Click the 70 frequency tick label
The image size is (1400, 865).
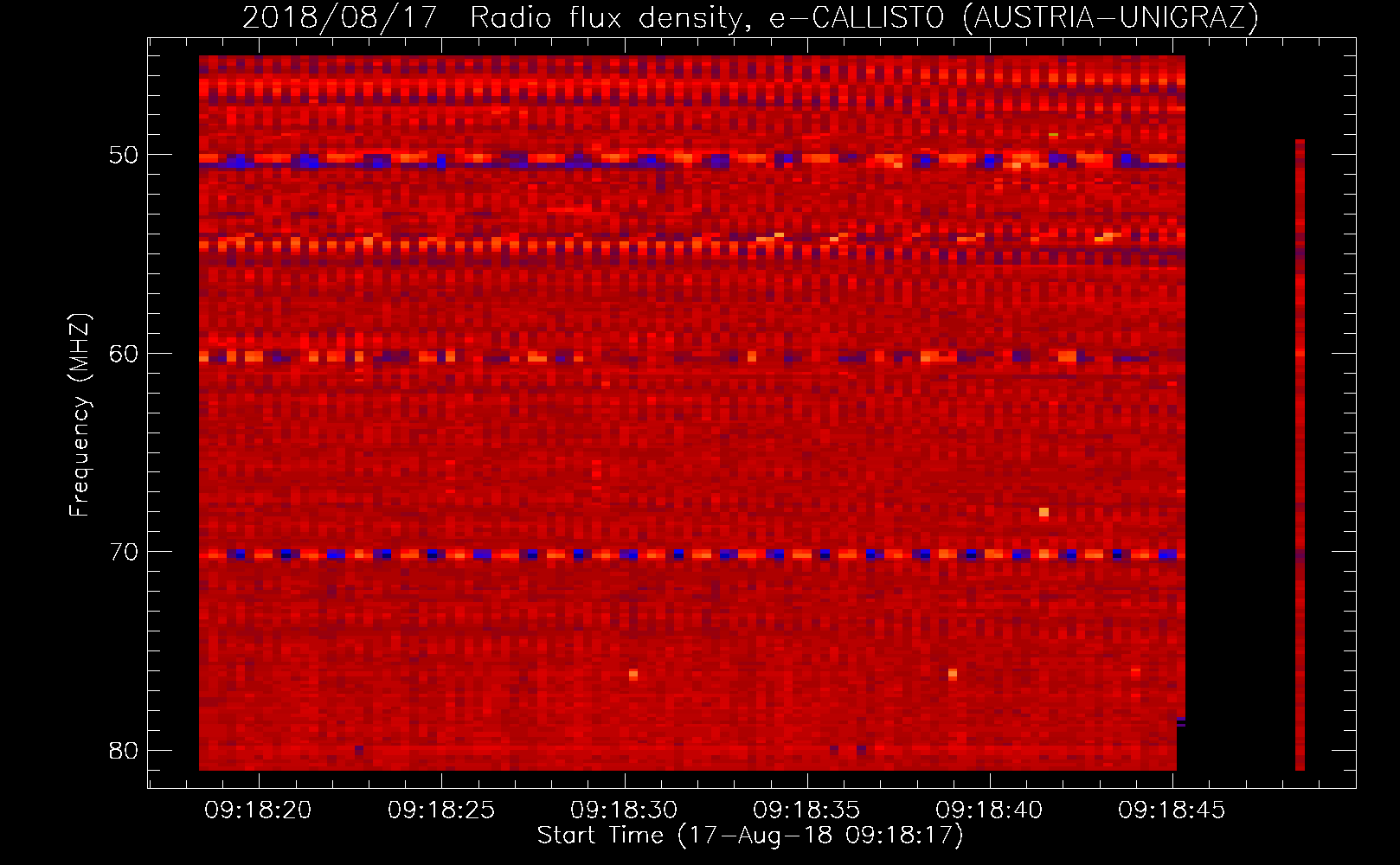pos(124,552)
